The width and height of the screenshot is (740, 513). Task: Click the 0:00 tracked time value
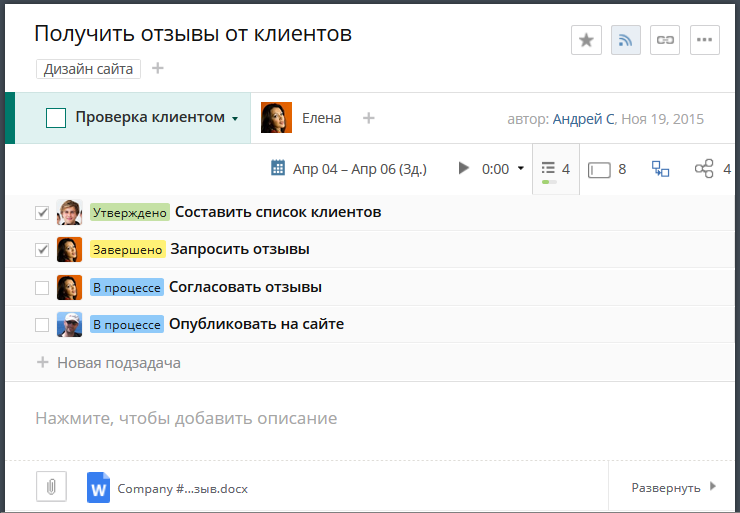(x=495, y=169)
